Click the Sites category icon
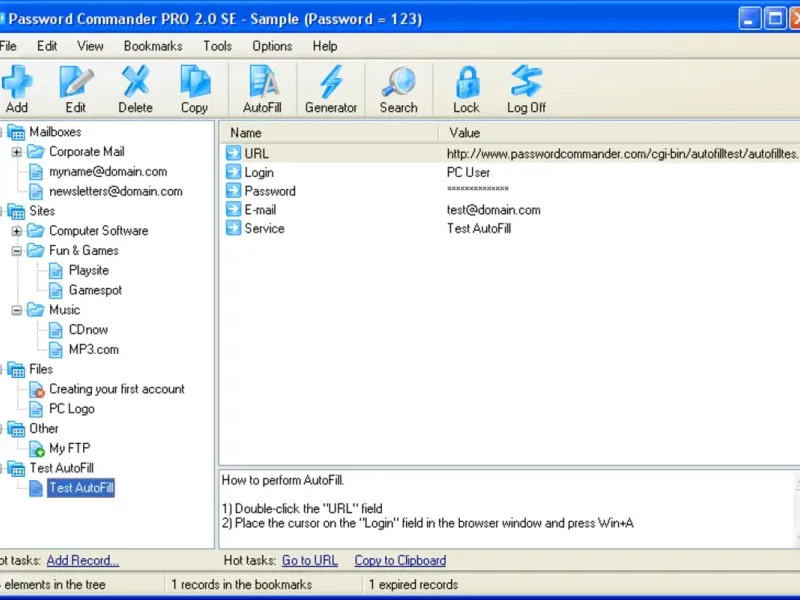800x600 pixels. click(x=16, y=211)
